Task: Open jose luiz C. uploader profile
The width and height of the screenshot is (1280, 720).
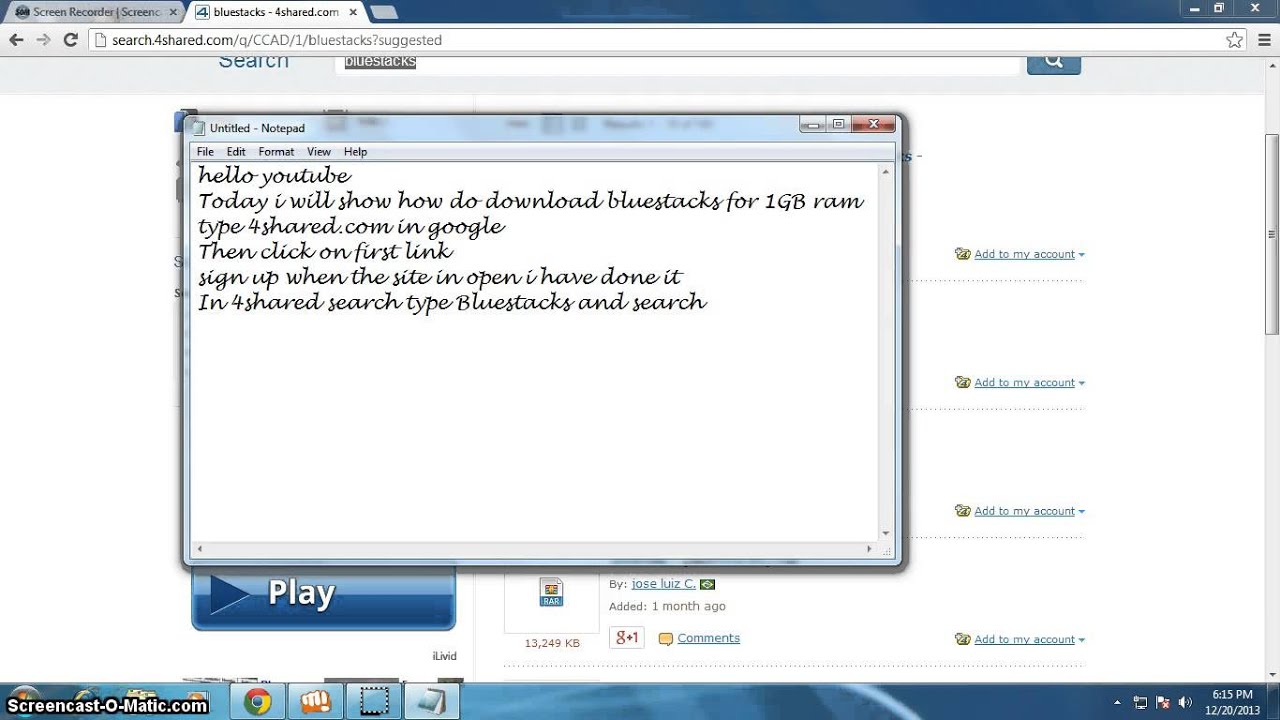Action: [663, 583]
